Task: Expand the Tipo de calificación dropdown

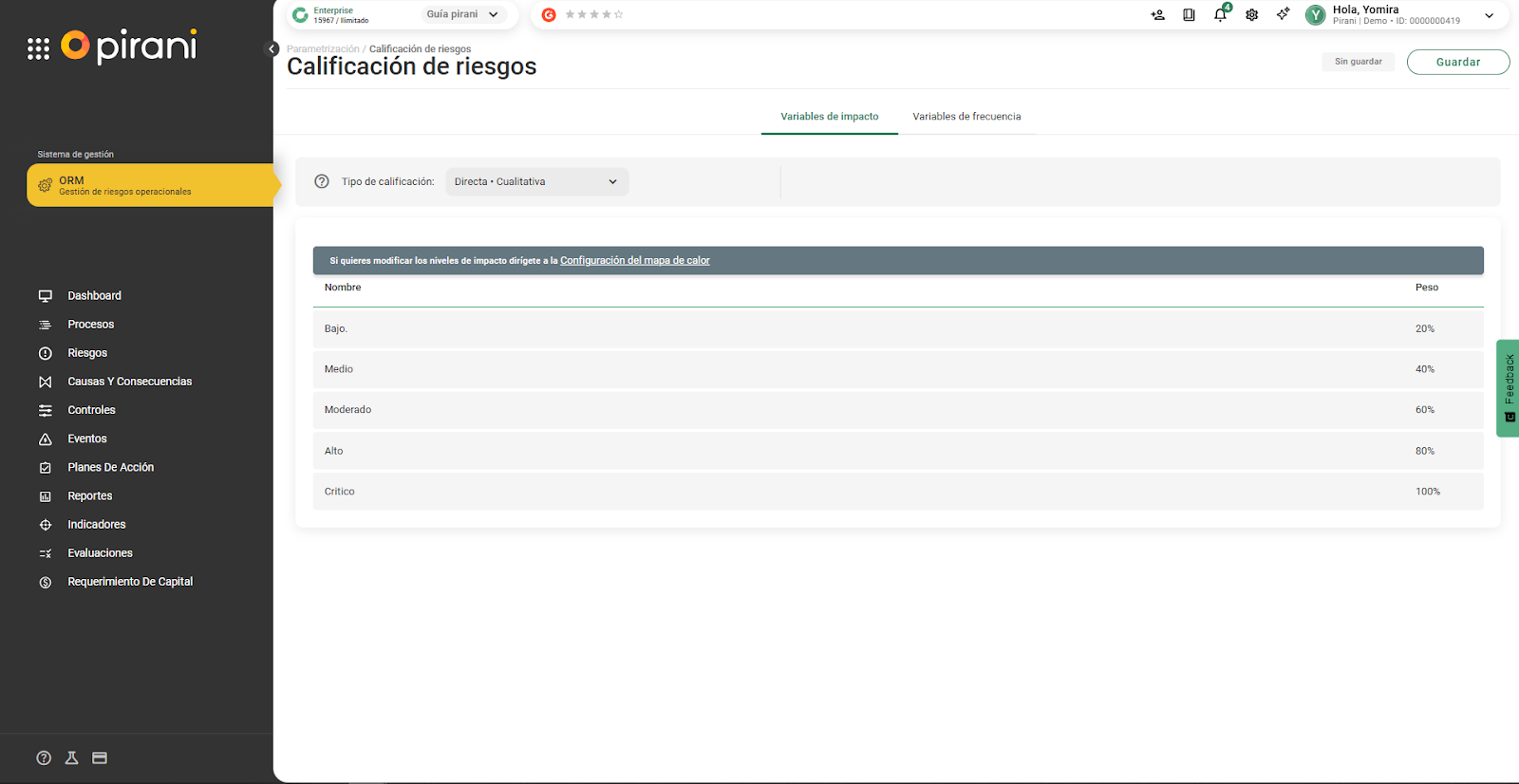Action: point(536,181)
